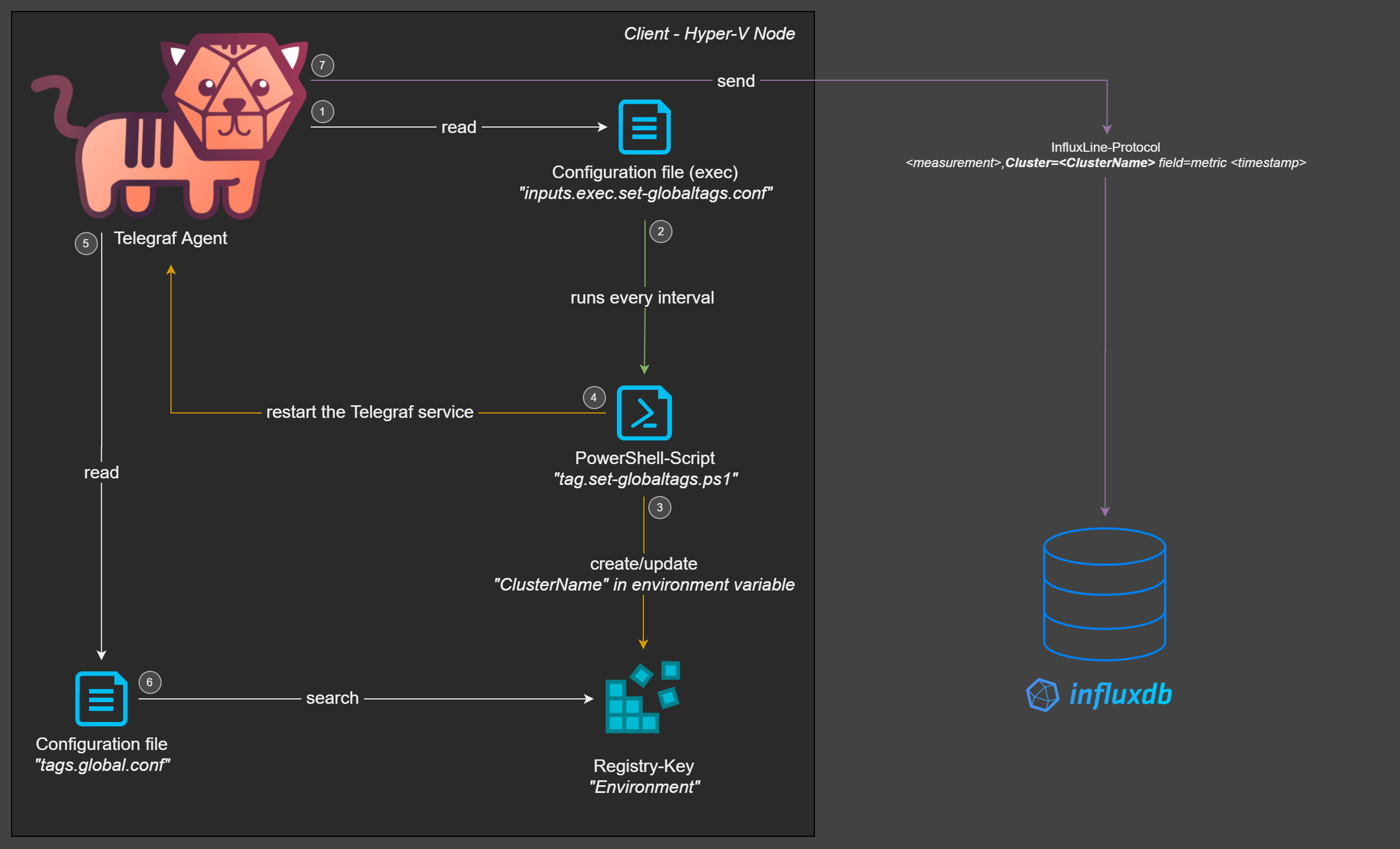Select the Registry-Key cubes icon
Image resolution: width=1400 pixels, height=849 pixels.
[643, 697]
